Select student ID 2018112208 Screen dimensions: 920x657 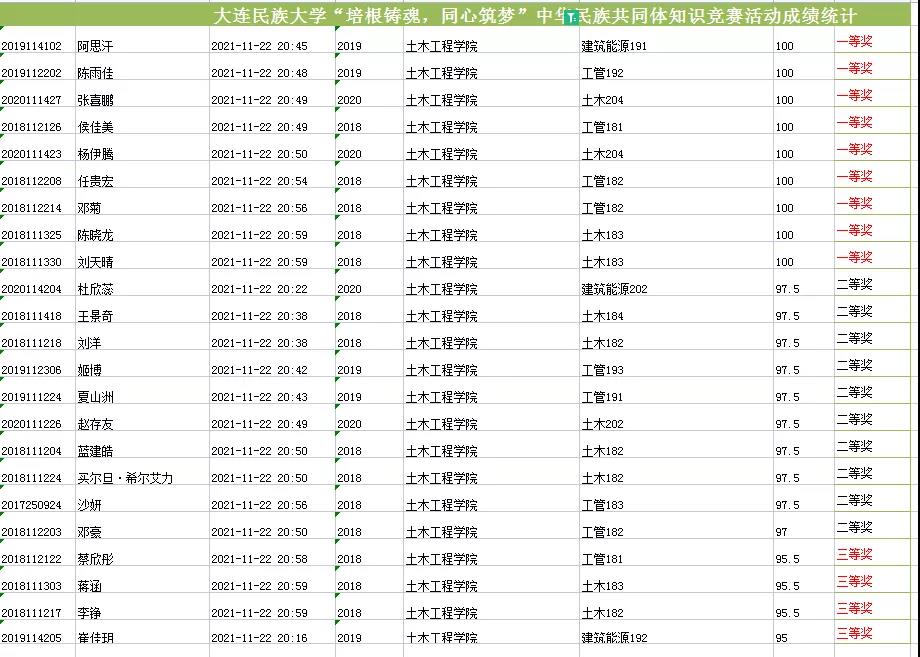31,181
